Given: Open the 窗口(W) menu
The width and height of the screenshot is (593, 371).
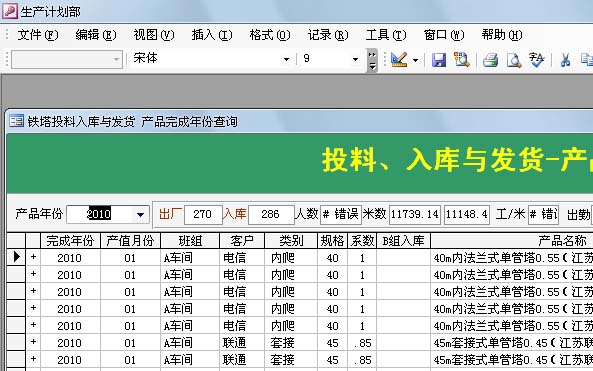Looking at the screenshot, I should tap(444, 35).
